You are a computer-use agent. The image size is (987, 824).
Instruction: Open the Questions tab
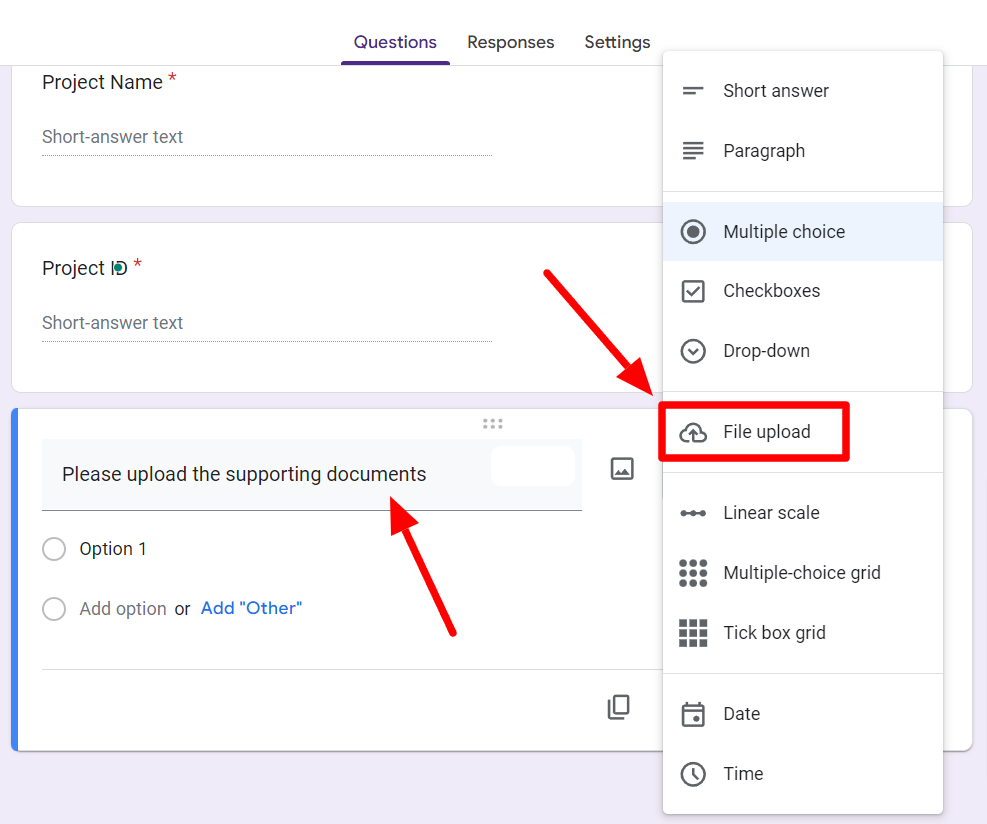[x=395, y=42]
